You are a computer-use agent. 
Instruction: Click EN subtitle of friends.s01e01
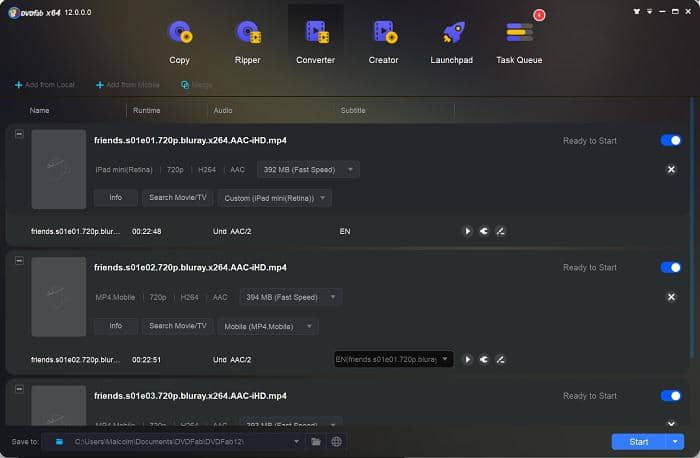(345, 231)
